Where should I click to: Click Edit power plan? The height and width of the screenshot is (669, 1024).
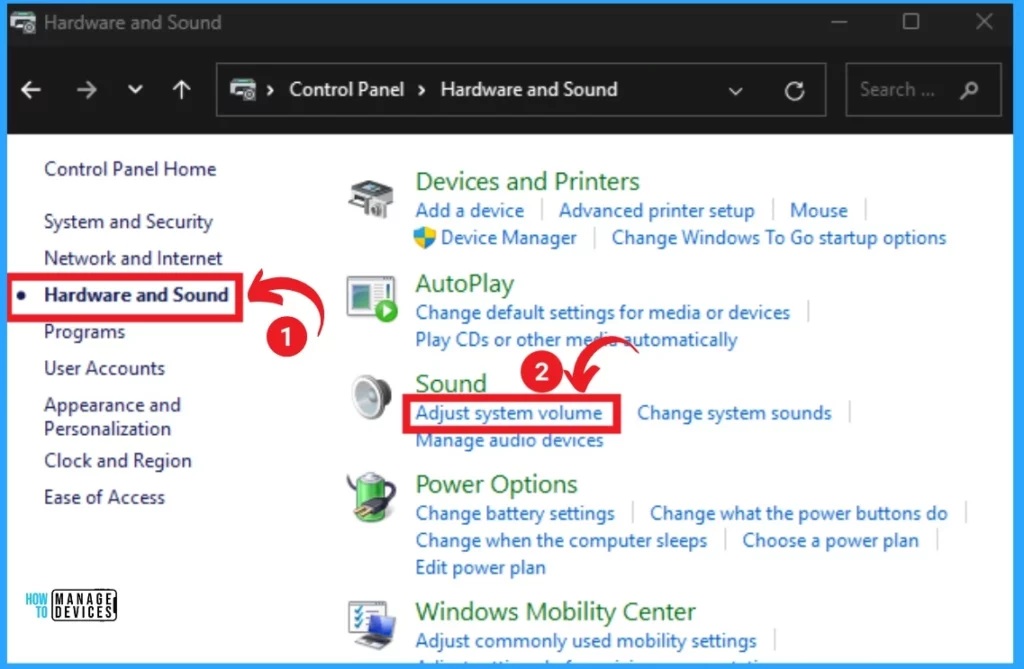point(481,567)
